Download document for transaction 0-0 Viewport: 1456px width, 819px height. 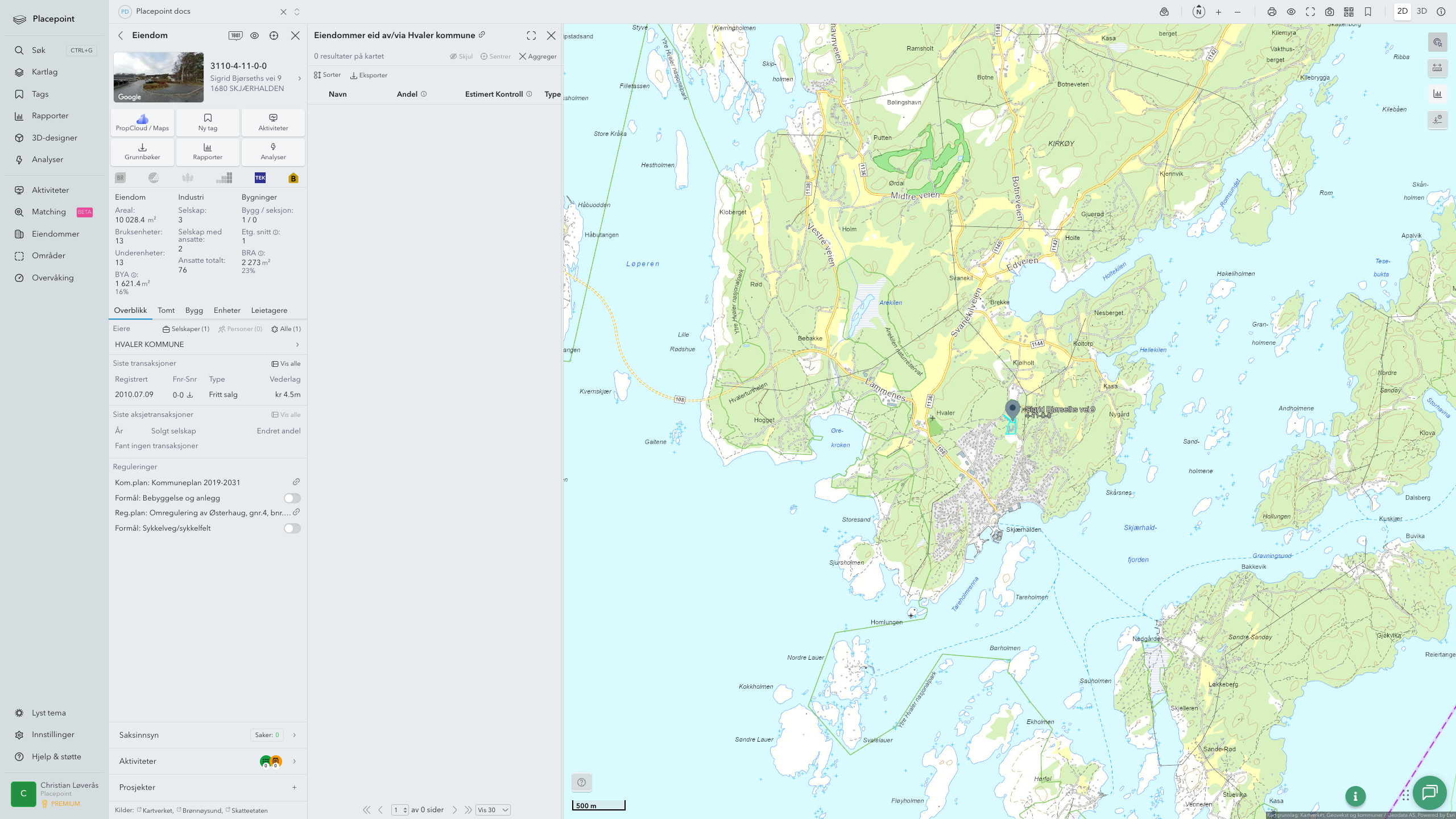point(190,395)
